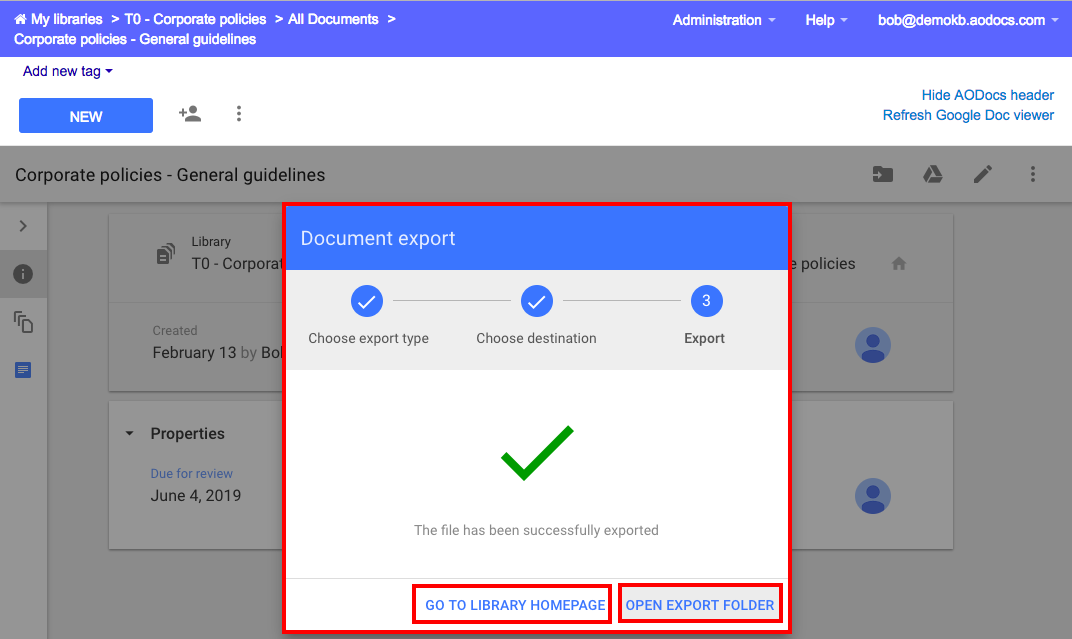
Task: Open the Administration menu
Action: 724,20
